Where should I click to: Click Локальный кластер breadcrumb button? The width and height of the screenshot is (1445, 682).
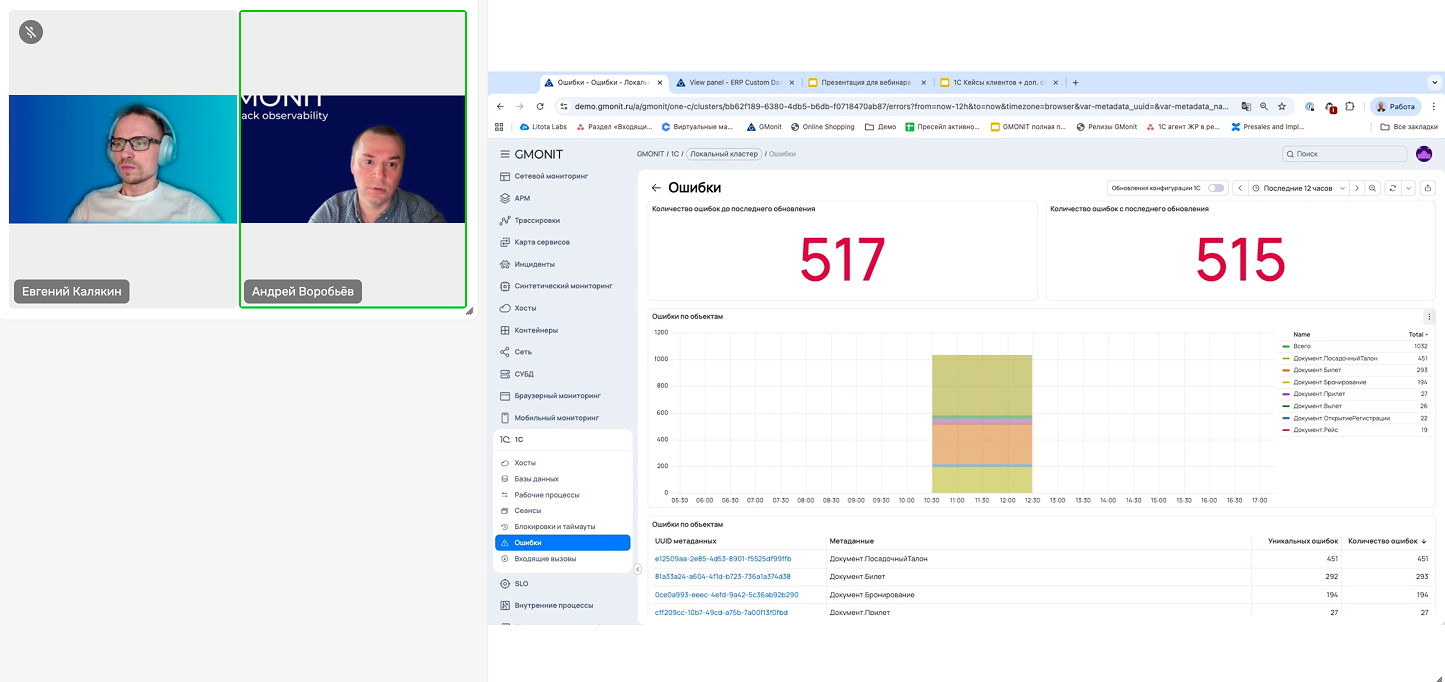click(x=724, y=154)
